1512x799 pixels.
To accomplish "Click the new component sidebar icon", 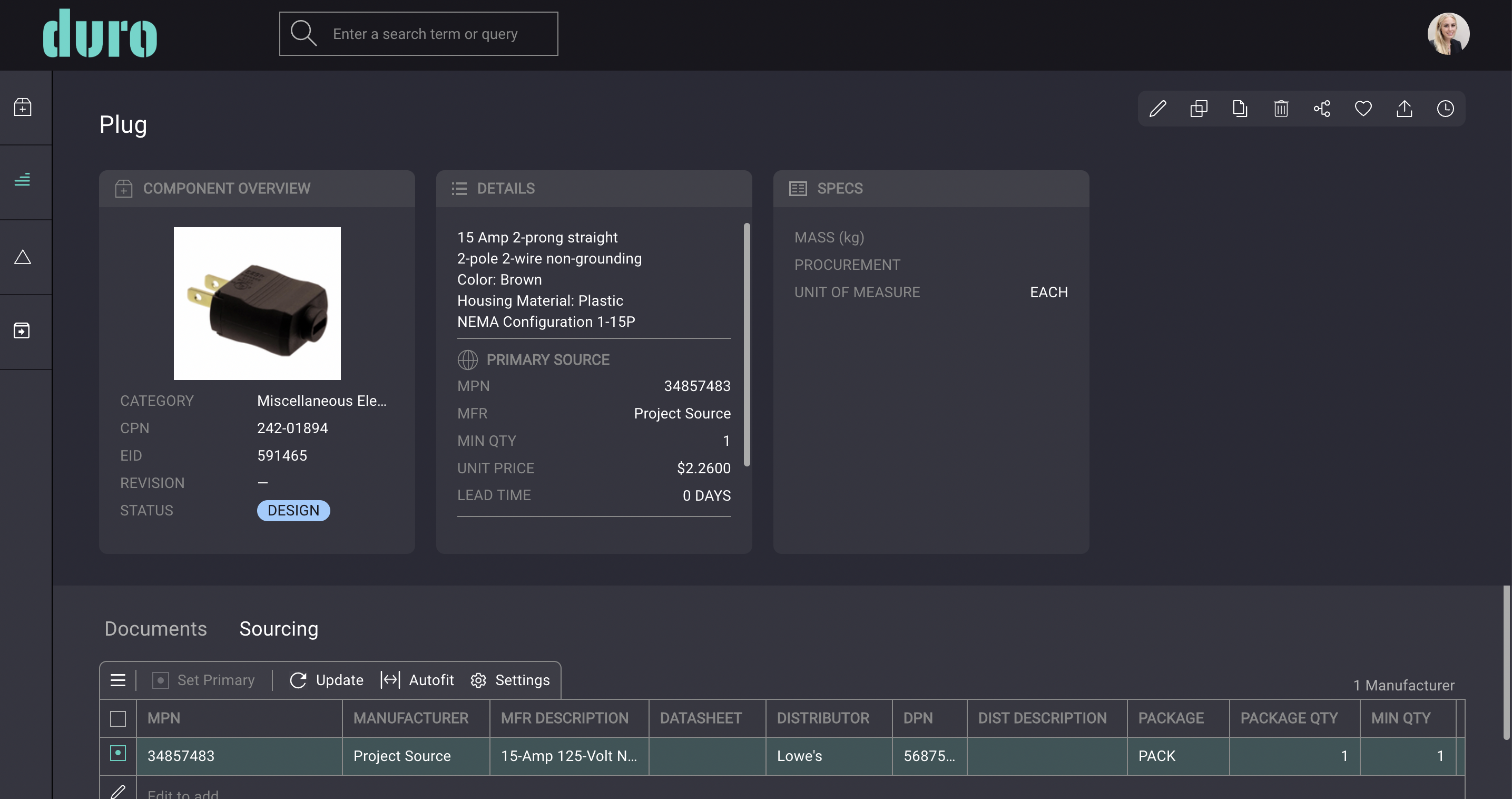I will 22,108.
